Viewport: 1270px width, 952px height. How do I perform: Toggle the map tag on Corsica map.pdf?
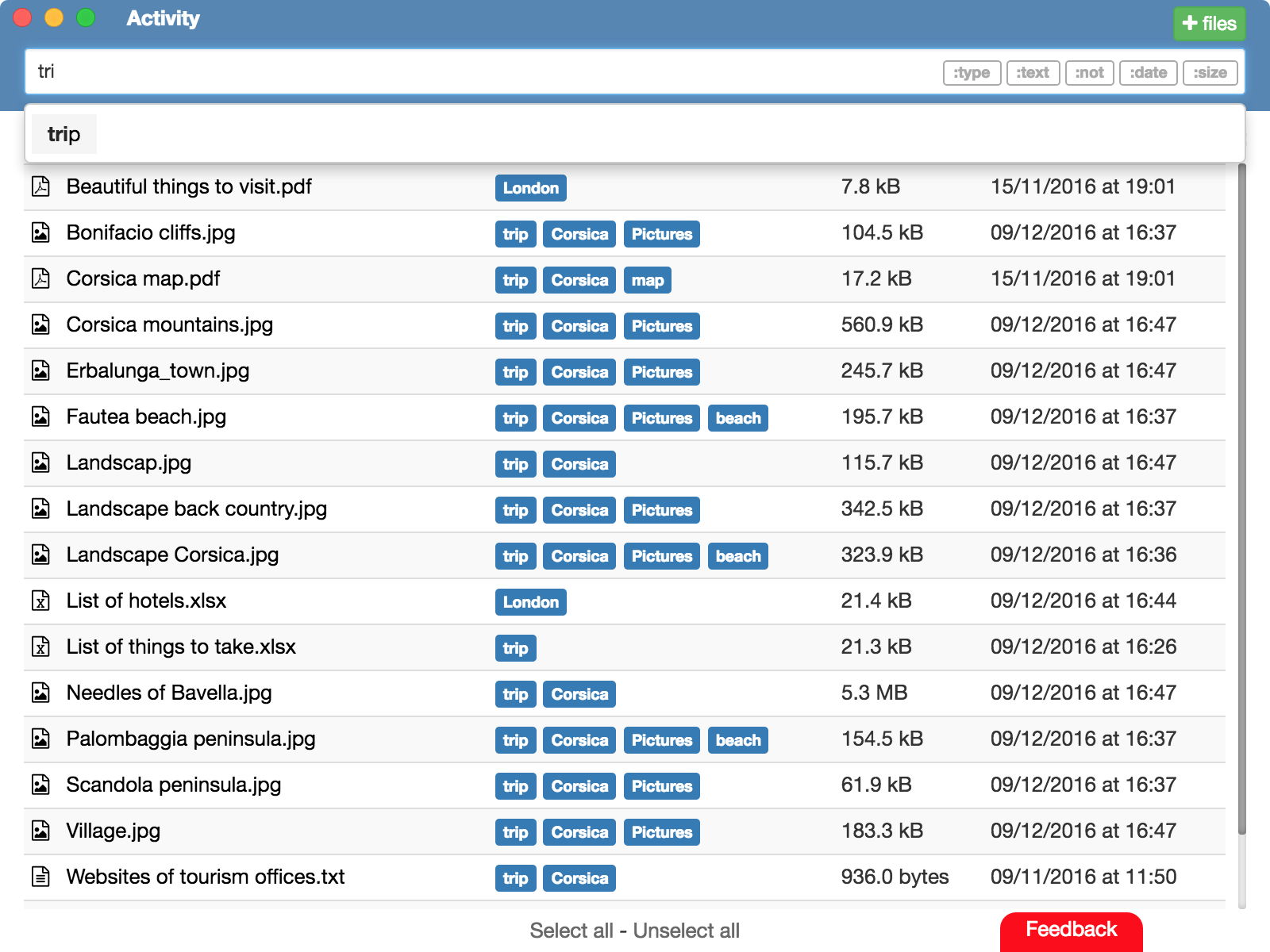point(647,279)
